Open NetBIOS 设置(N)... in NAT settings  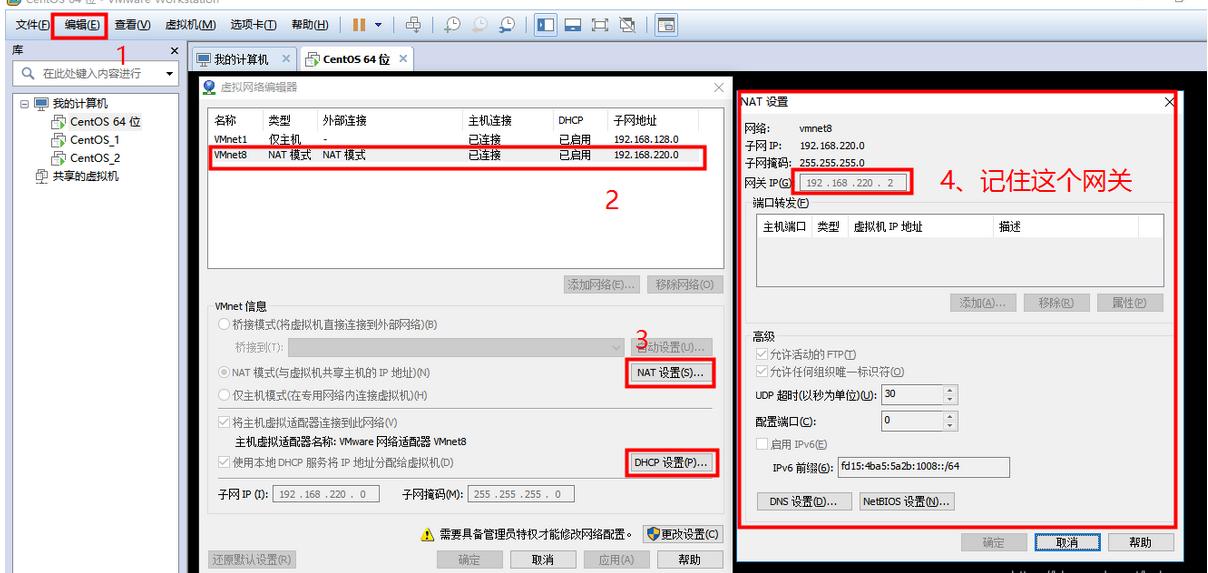pos(906,502)
